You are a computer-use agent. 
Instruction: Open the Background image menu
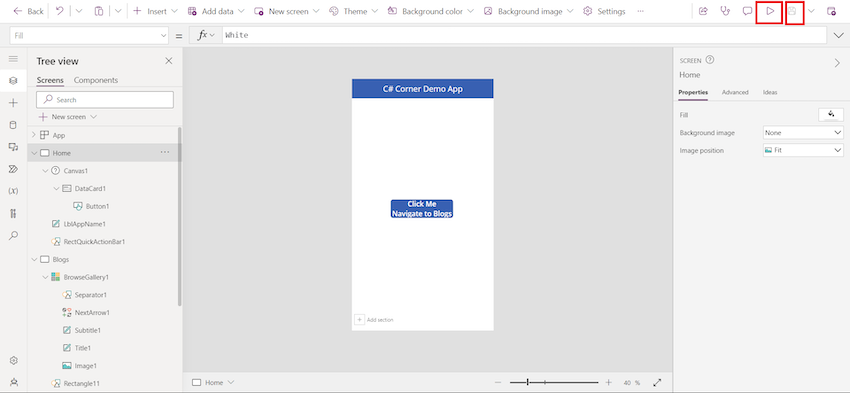(530, 11)
